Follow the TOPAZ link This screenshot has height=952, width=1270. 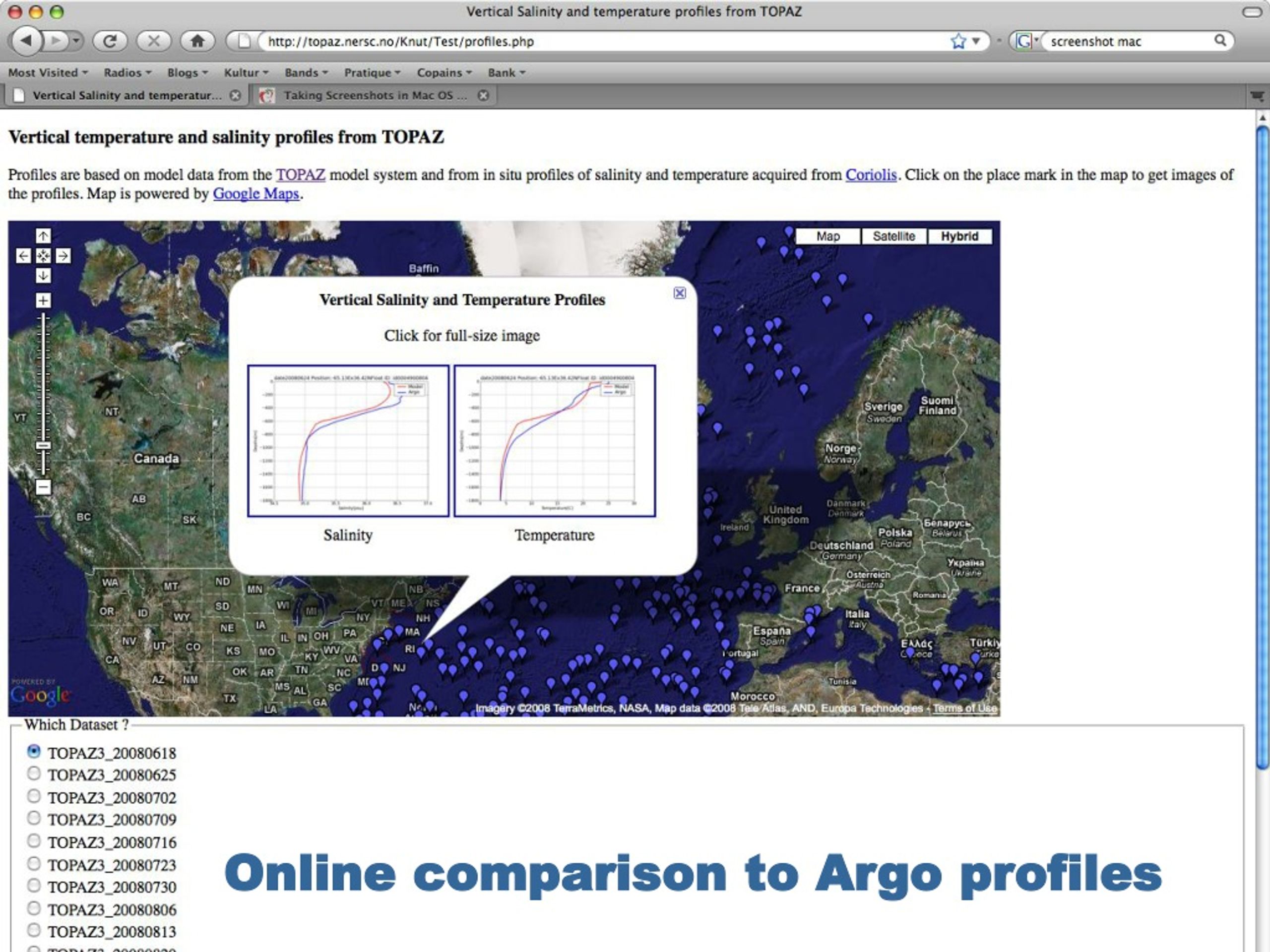pos(300,175)
